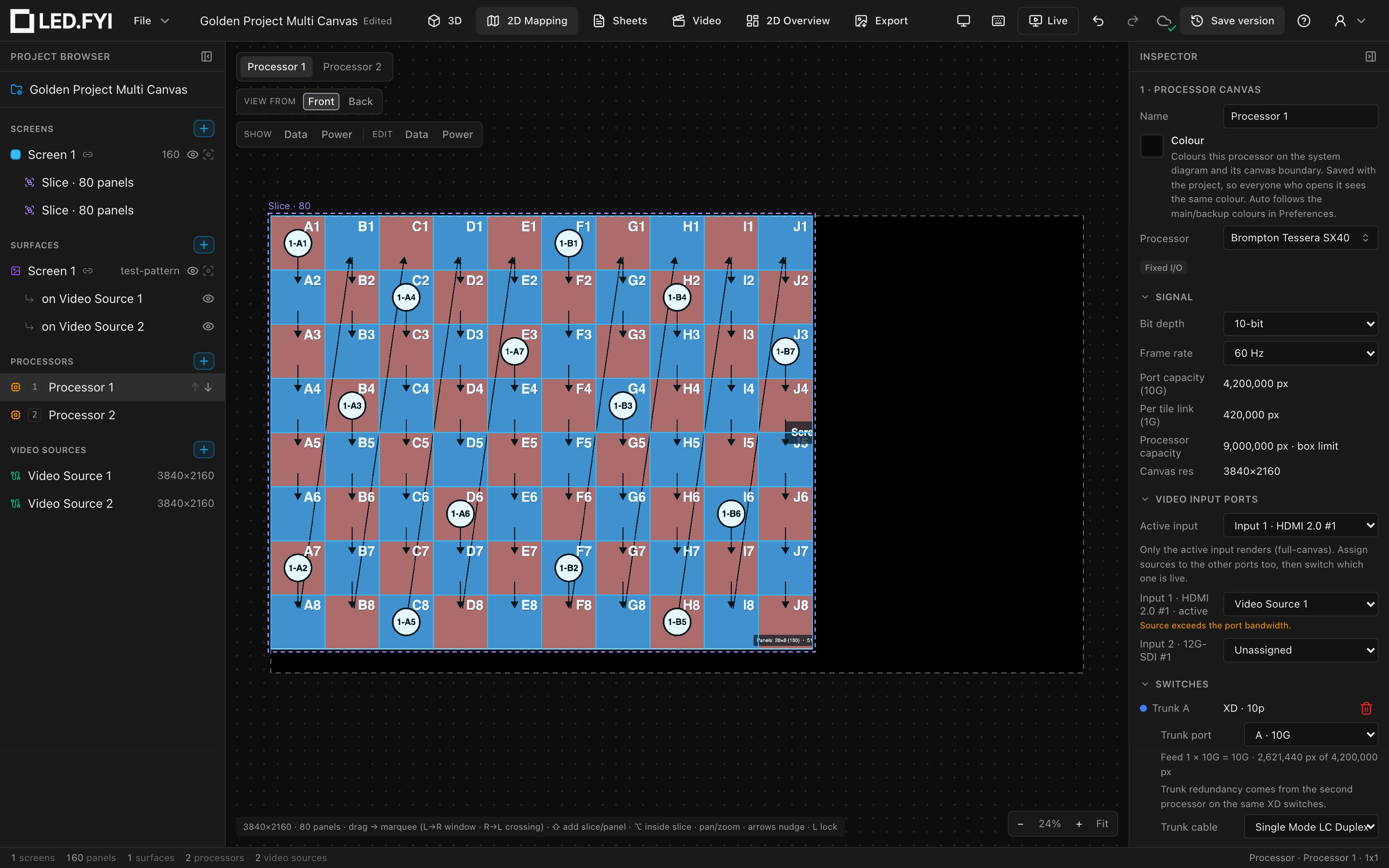The image size is (1389, 868).
Task: Open the File menu
Action: click(151, 21)
